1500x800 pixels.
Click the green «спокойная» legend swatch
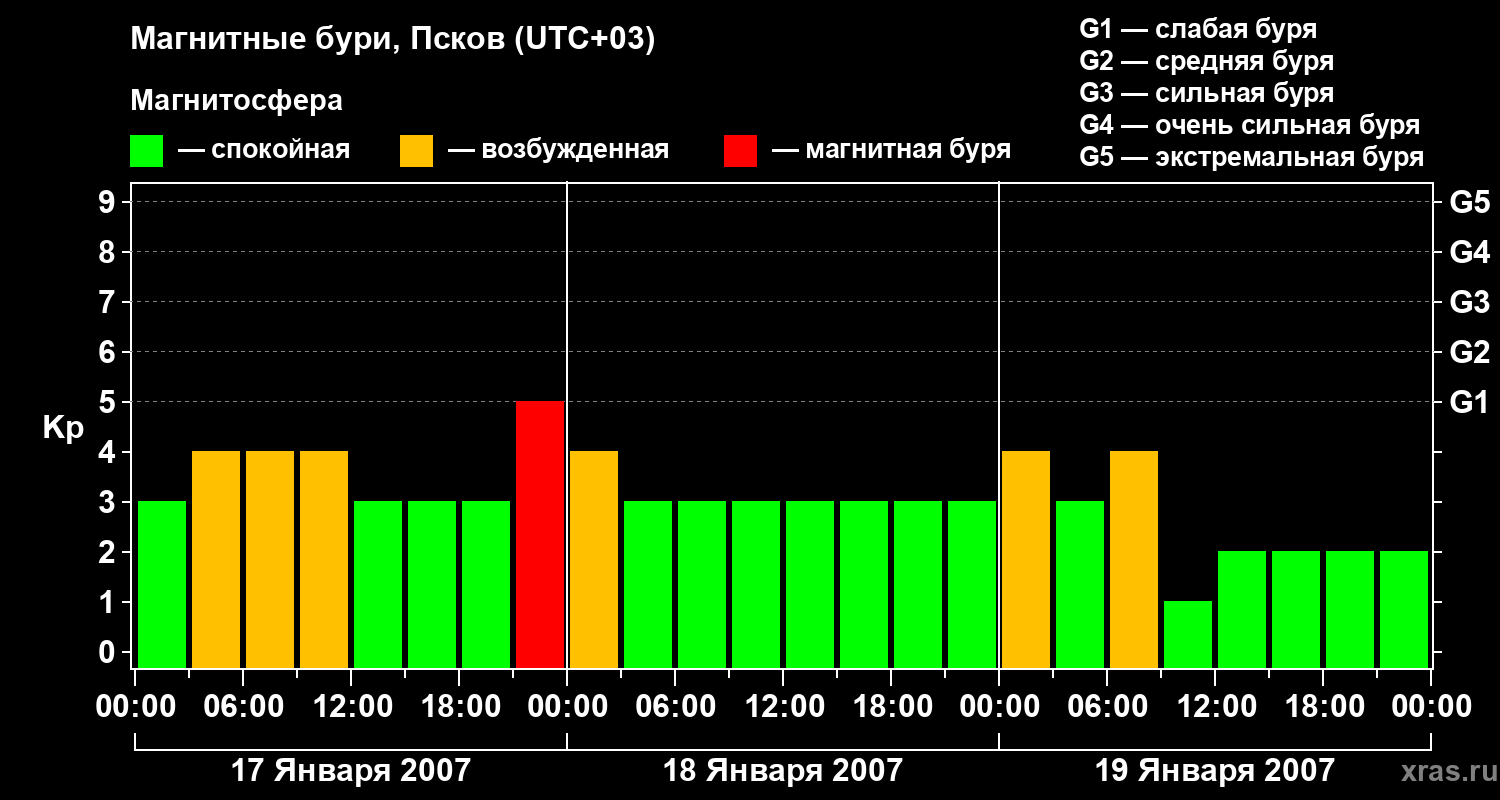pos(147,151)
